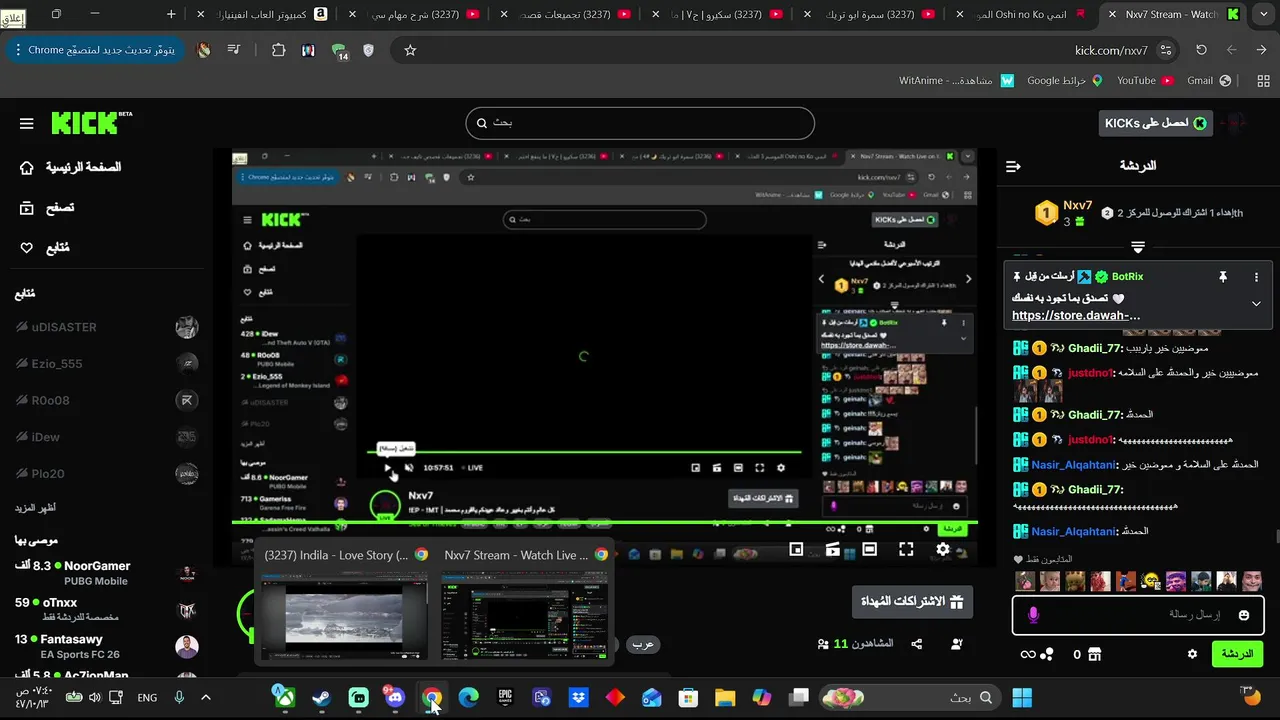
Task: Open the YouTube bookmark
Action: (1144, 81)
